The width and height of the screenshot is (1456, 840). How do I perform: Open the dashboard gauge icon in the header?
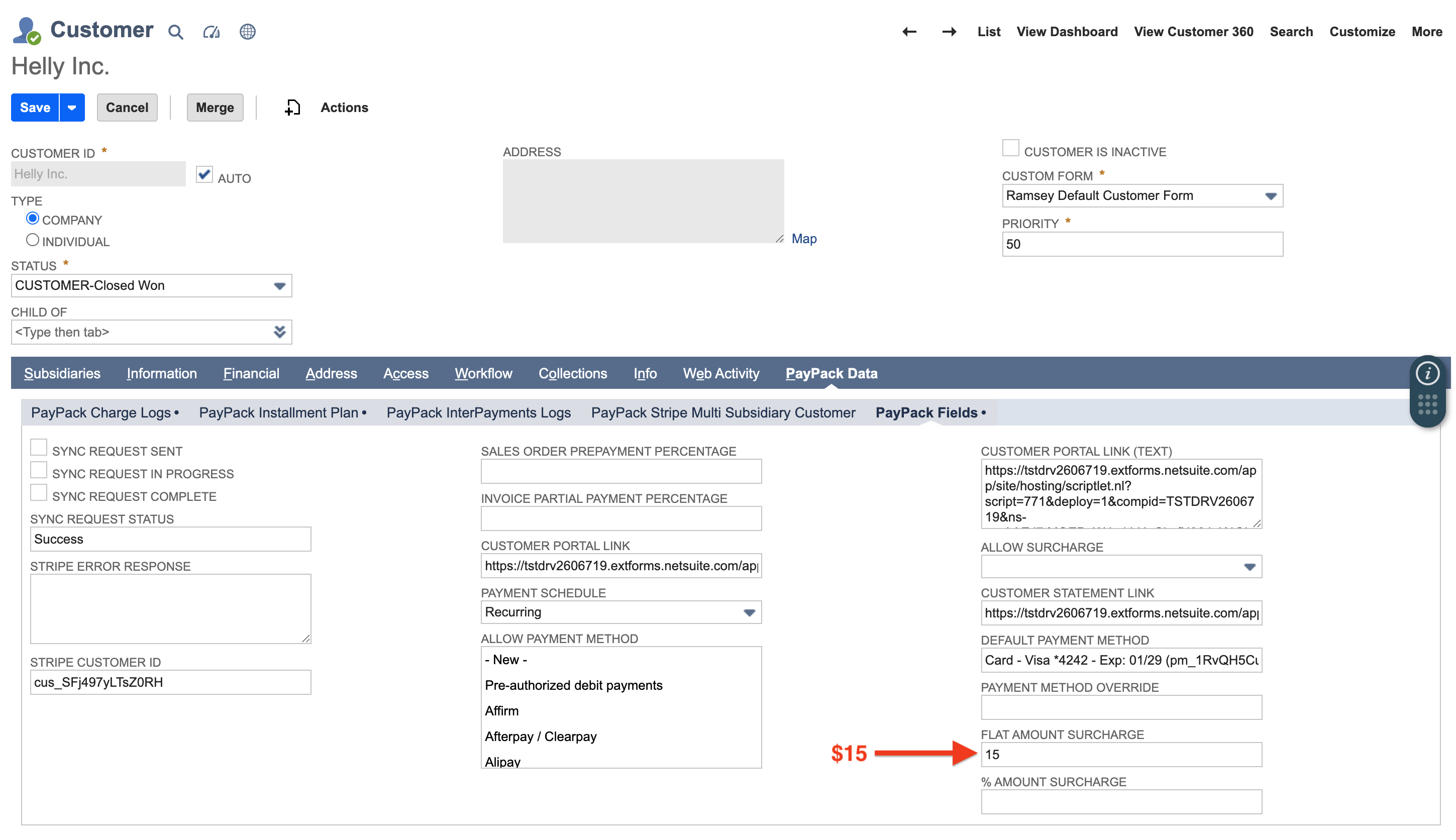pyautogui.click(x=211, y=32)
